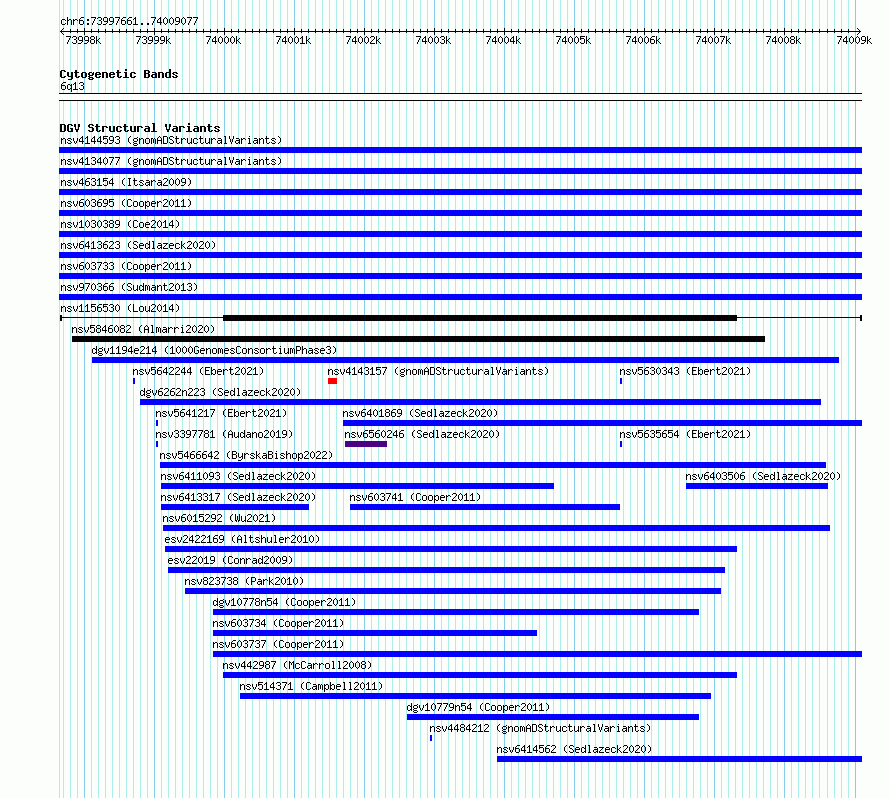The image size is (890, 798).
Task: Click the 73998k ruler tick label
Action: (x=83, y=40)
